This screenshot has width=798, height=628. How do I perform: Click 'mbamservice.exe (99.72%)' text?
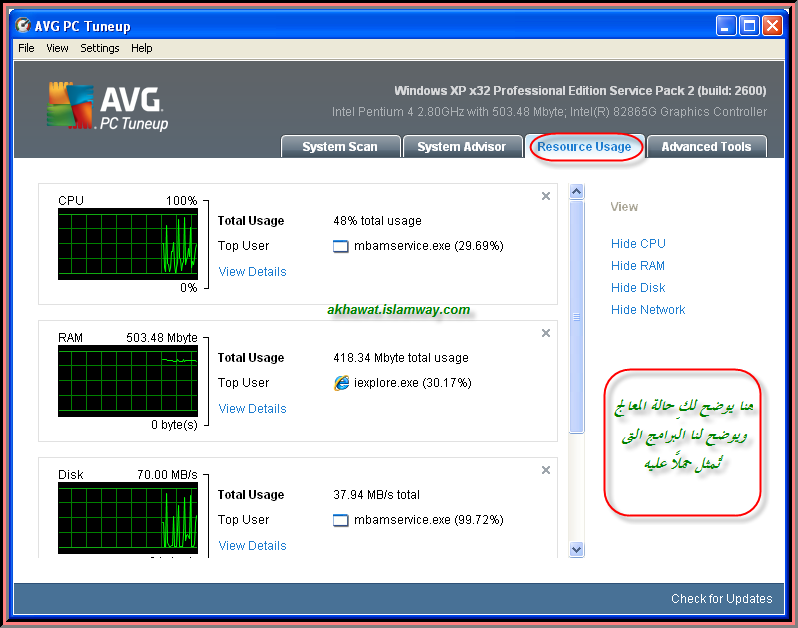click(429, 520)
